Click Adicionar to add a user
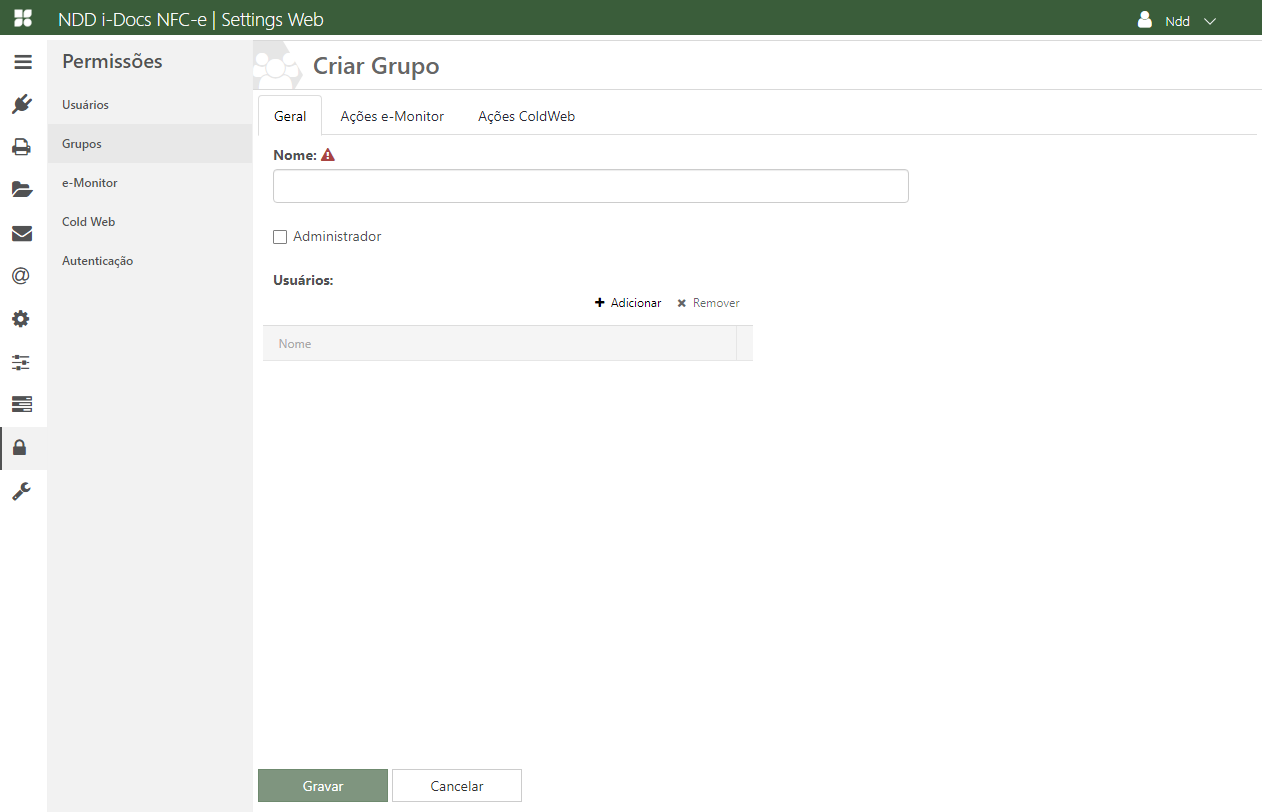 click(x=628, y=303)
